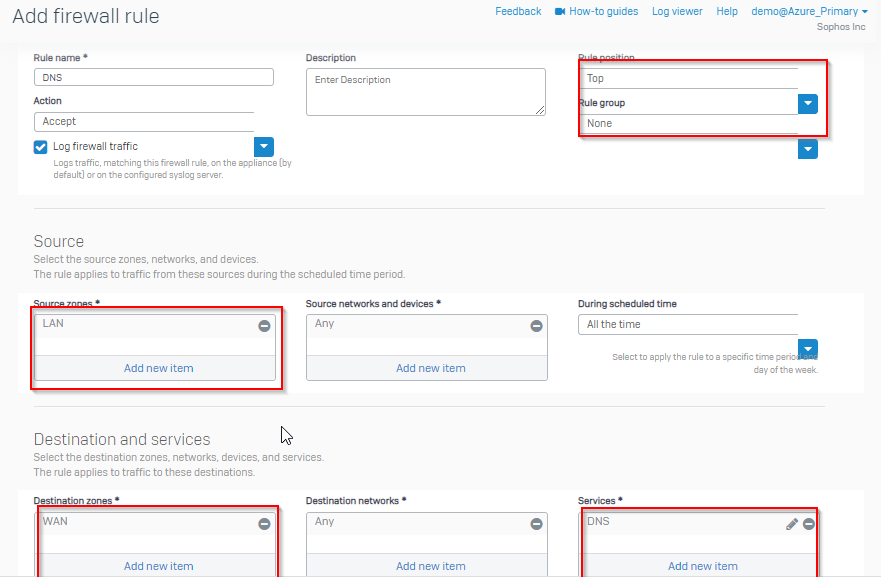Viewport: 881px width, 577px height.
Task: Open the Log viewer
Action: click(677, 11)
